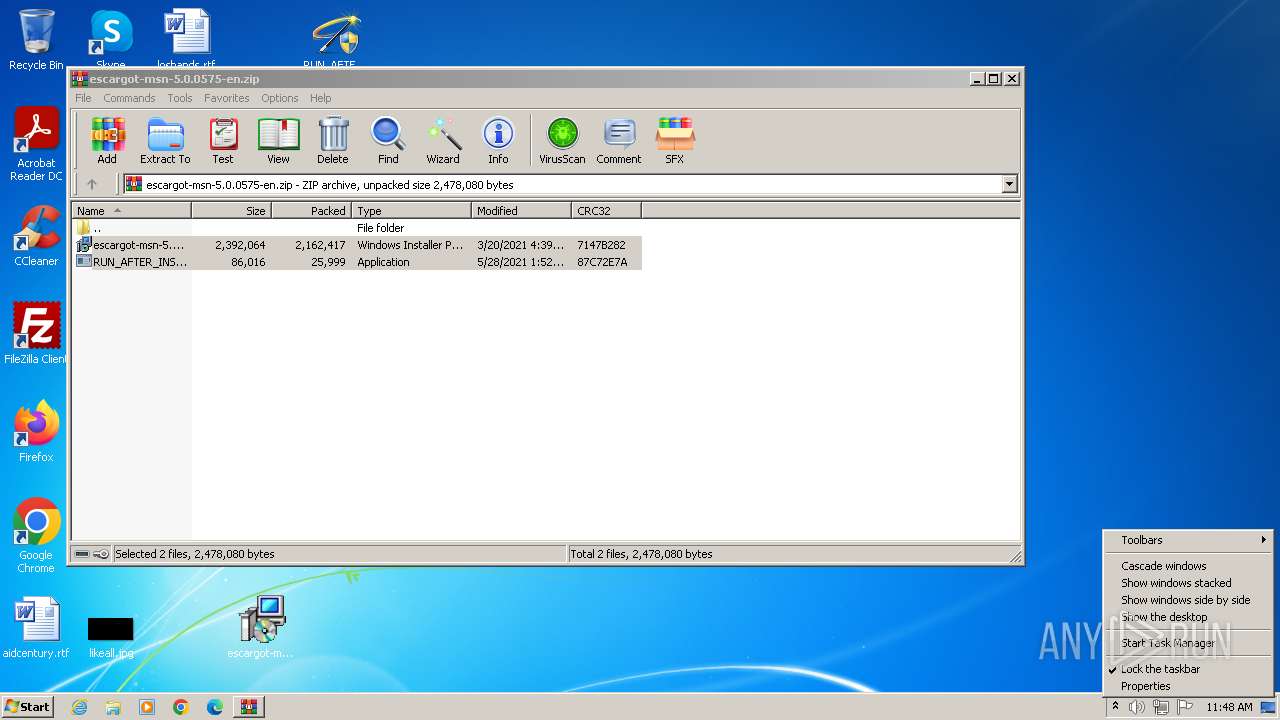Choose Show windows side by side
This screenshot has height=720, width=1280.
click(1189, 600)
